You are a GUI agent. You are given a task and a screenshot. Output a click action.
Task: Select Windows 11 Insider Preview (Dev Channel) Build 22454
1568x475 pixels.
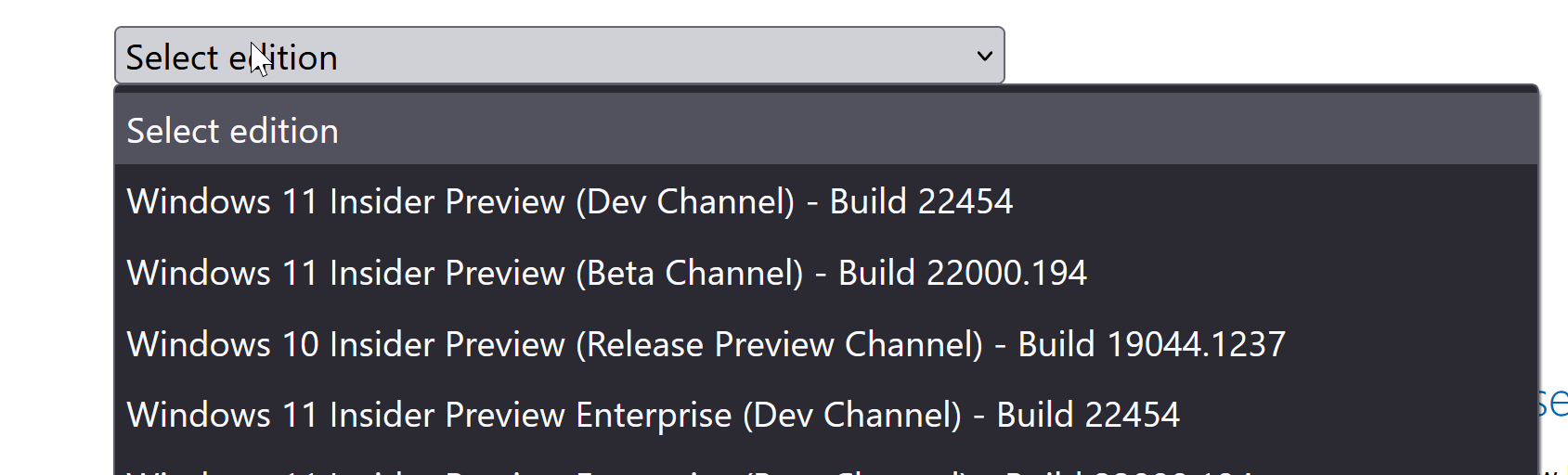coord(826,201)
